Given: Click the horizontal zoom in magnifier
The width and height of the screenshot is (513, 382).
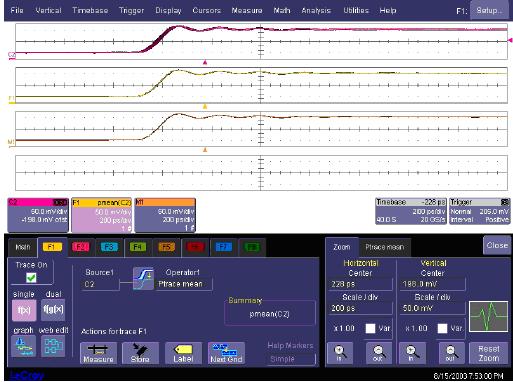Looking at the screenshot, I should [340, 353].
